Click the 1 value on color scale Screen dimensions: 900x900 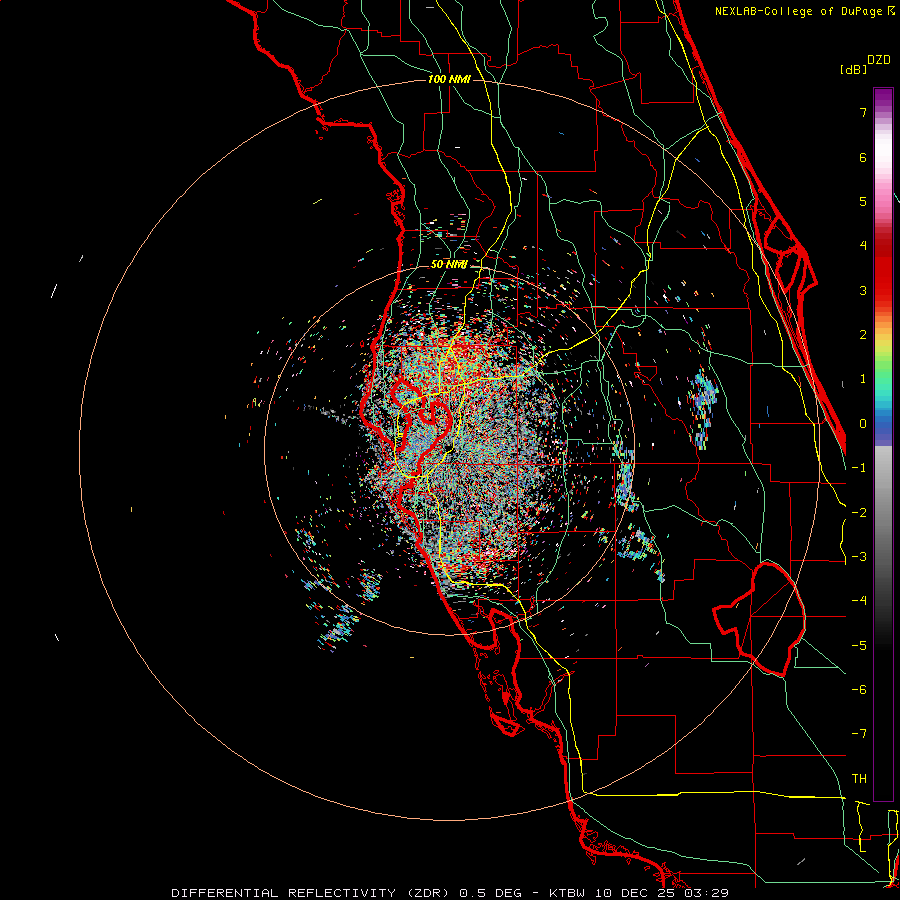tap(863, 379)
